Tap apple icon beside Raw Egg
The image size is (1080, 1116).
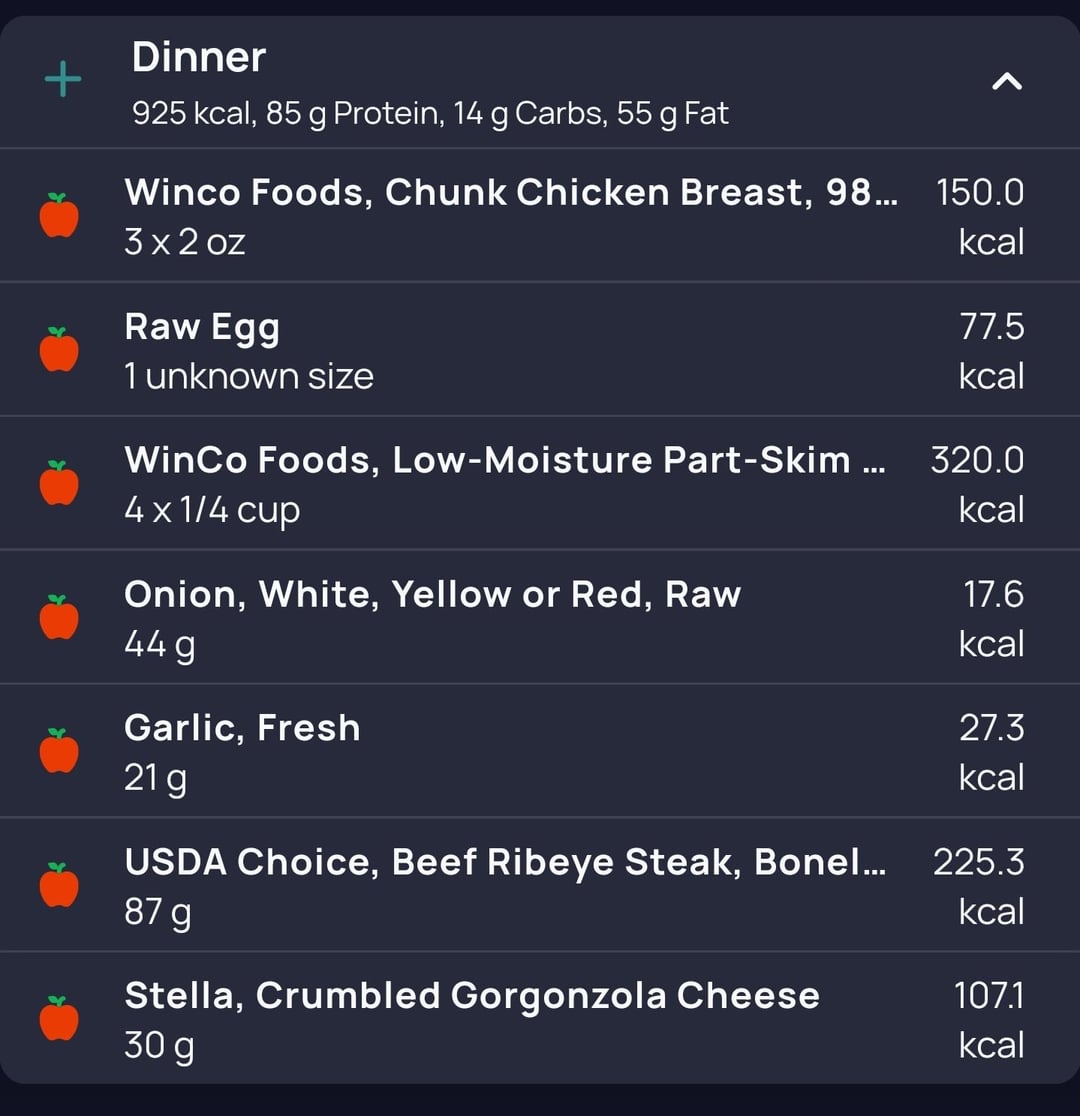click(59, 350)
